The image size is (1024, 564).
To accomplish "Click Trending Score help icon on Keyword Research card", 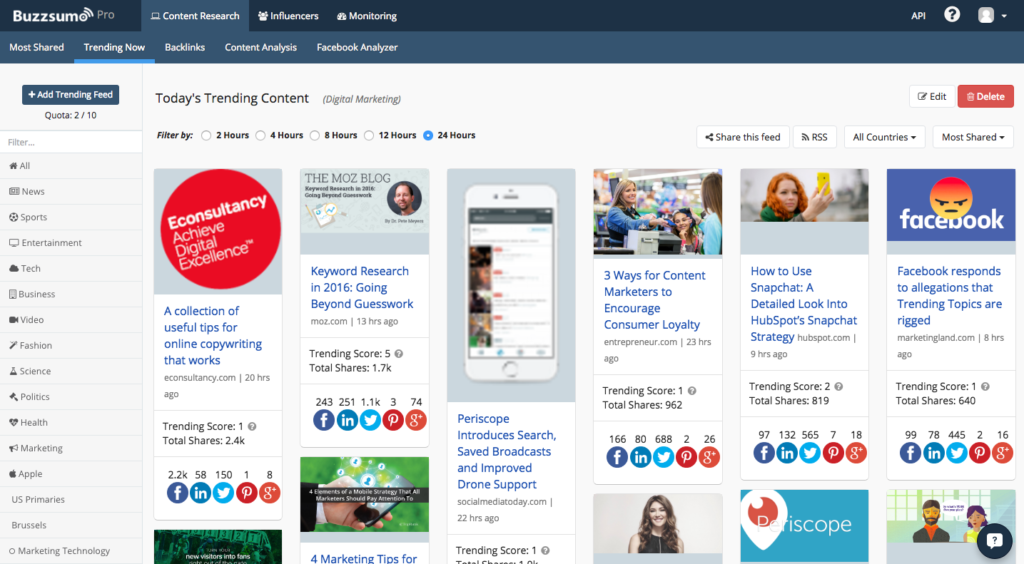I will coord(398,354).
